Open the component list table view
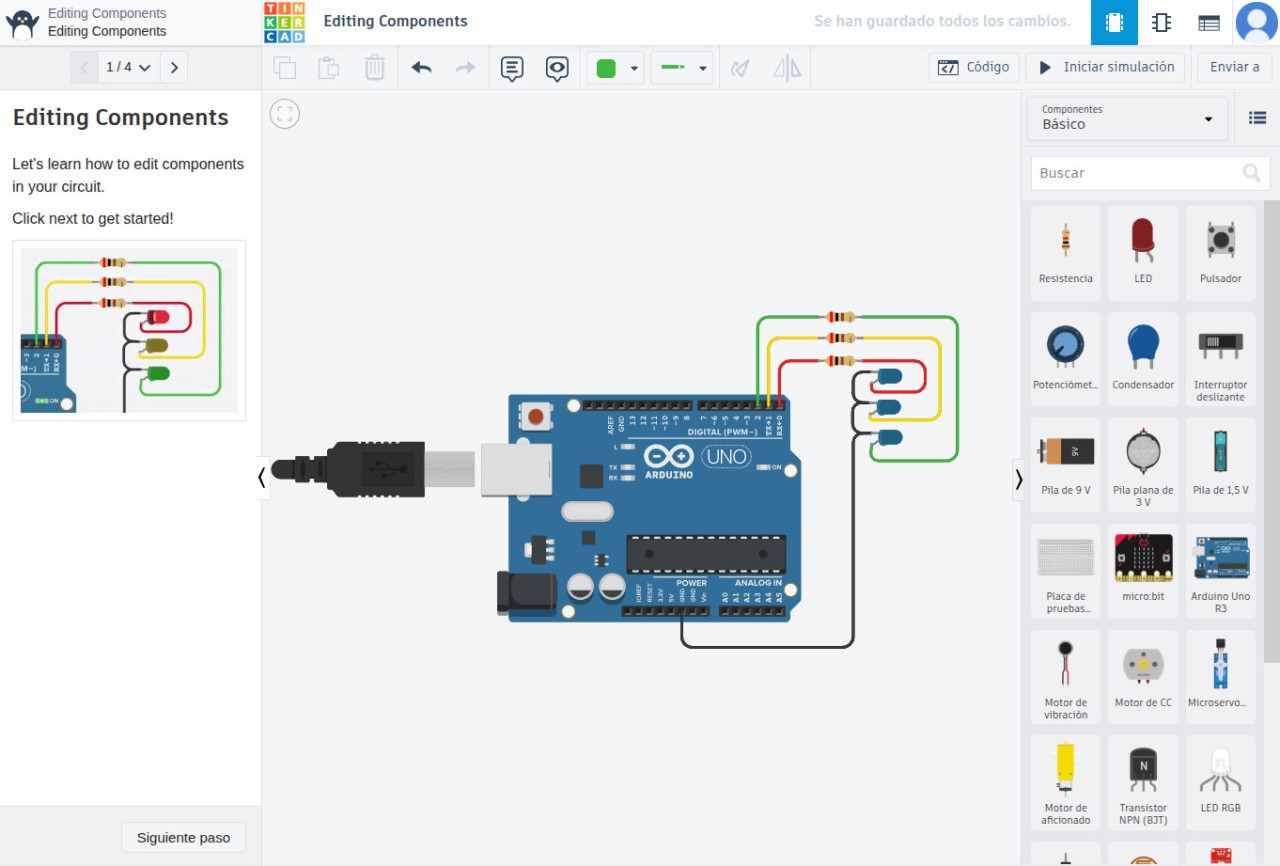This screenshot has height=866, width=1280. (1208, 22)
